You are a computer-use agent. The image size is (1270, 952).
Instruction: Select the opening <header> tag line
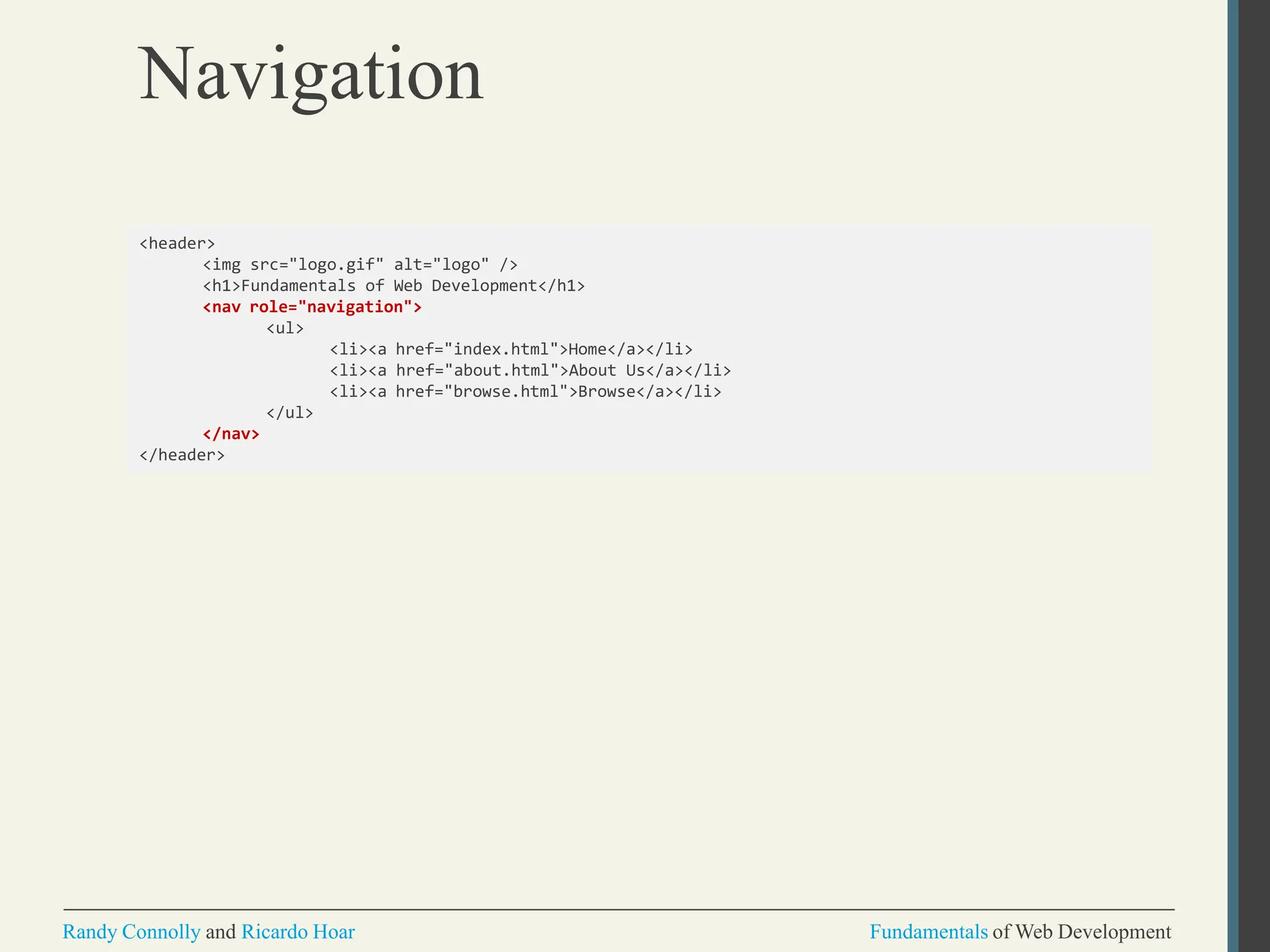coord(177,244)
